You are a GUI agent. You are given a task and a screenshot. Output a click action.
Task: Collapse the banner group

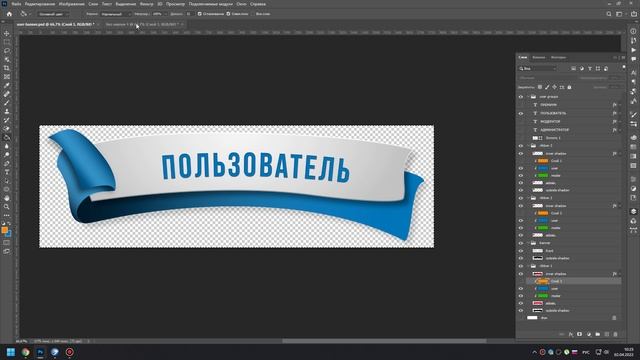[x=528, y=243]
